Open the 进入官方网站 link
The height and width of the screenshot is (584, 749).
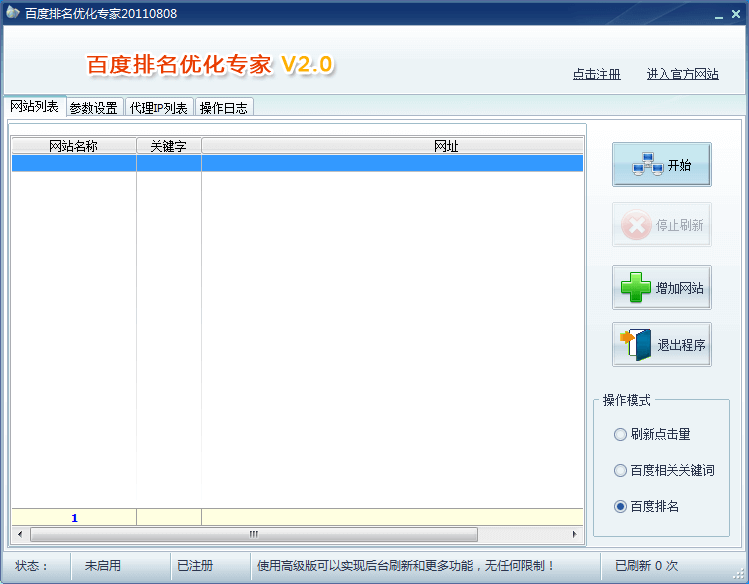click(683, 74)
